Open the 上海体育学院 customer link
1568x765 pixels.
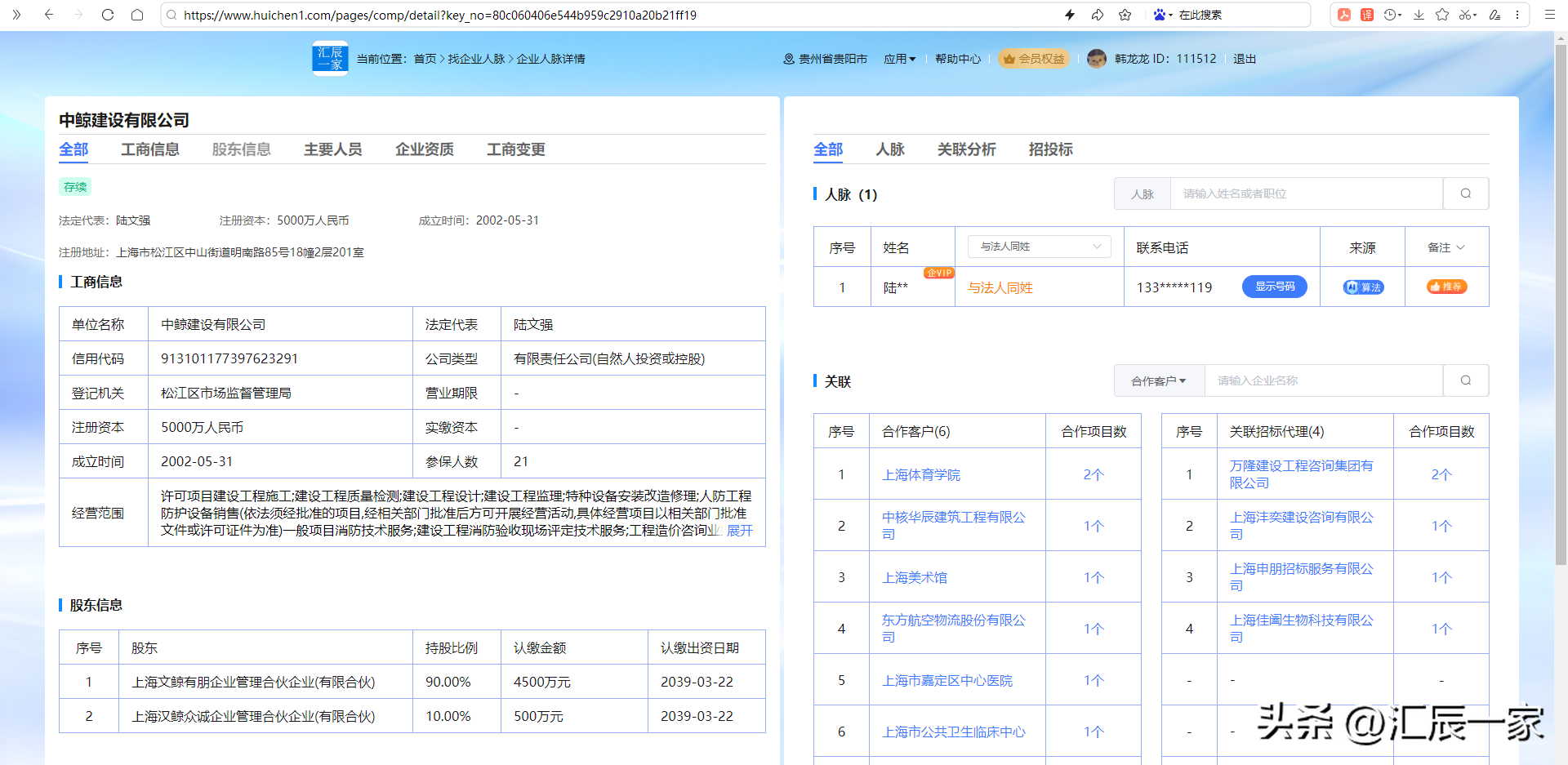click(920, 475)
